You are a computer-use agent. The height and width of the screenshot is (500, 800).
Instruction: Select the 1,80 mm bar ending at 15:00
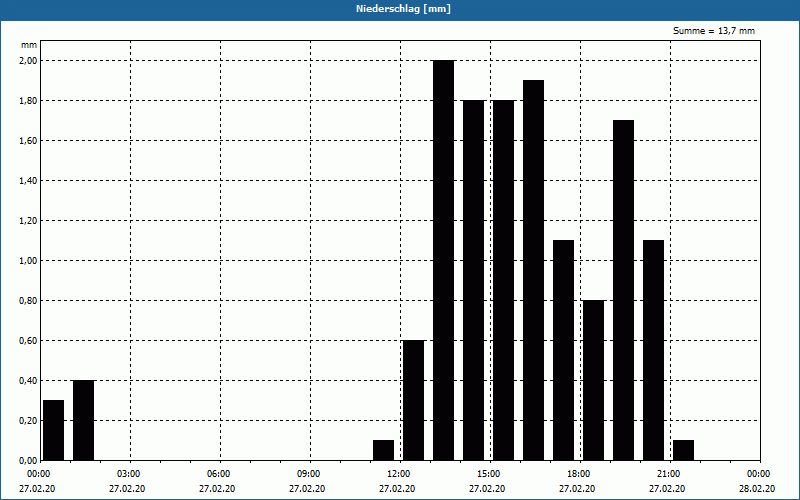tap(473, 280)
